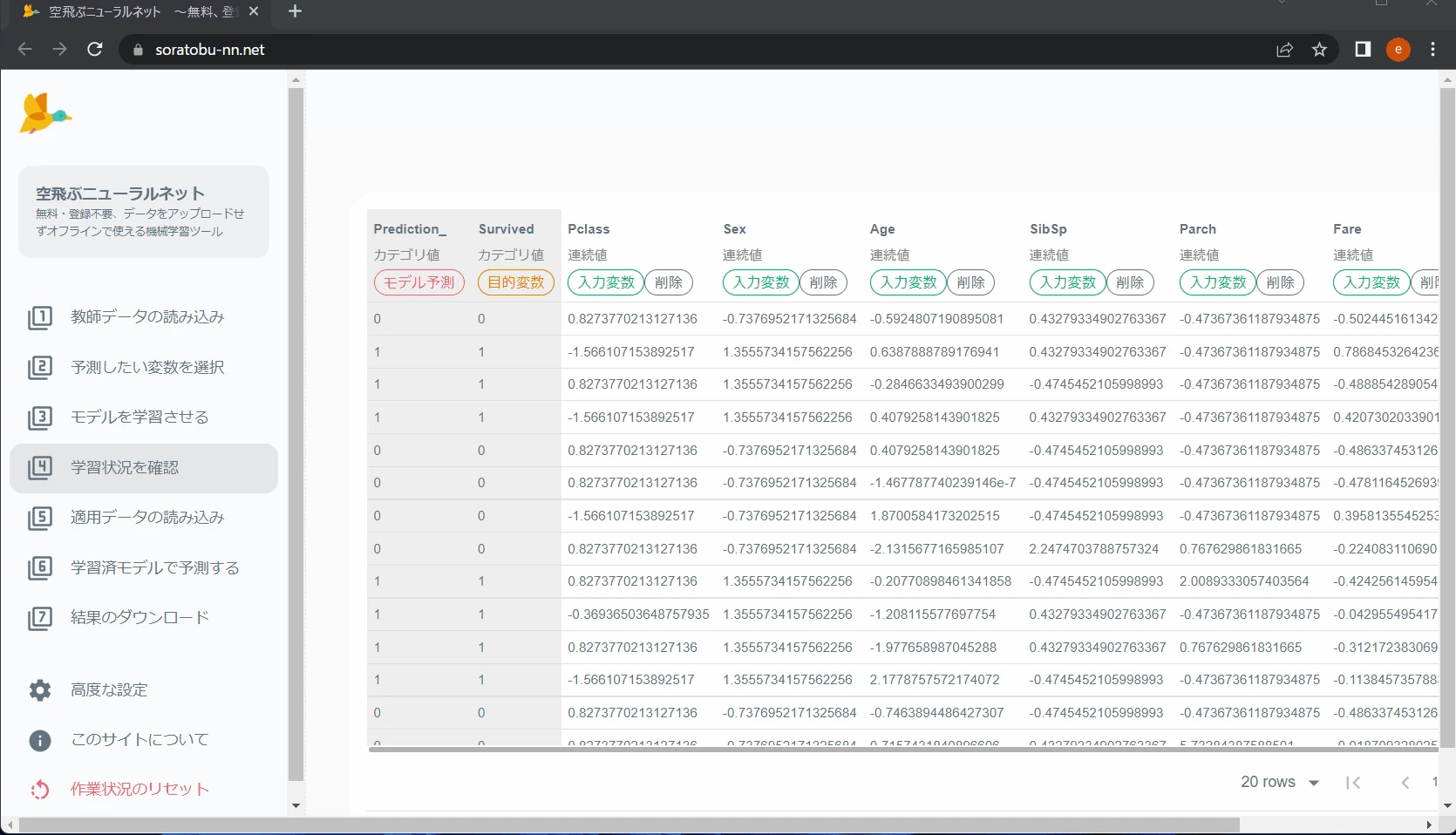Expand the 20 rows page size dropdown
This screenshot has height=835, width=1456.
pyautogui.click(x=1280, y=782)
